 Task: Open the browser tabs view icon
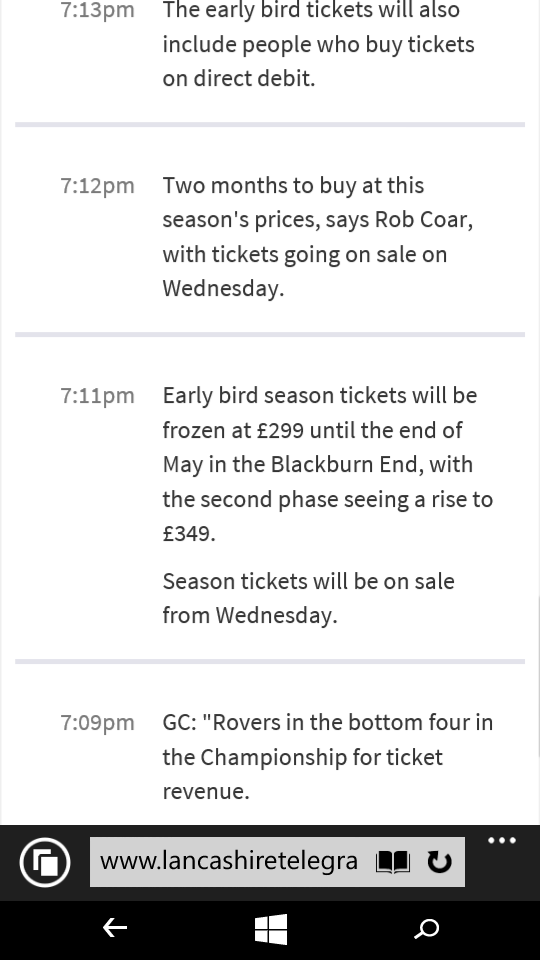45,862
